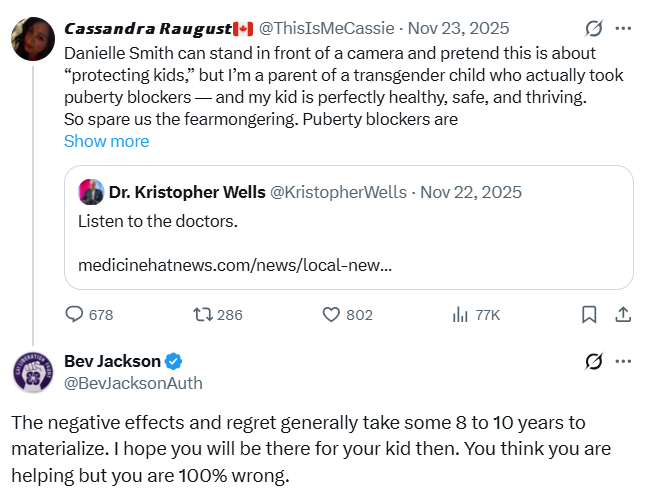This screenshot has height=501, width=645.
Task: Click Grok icon on Bev Jackson's reply
Action: (593, 361)
